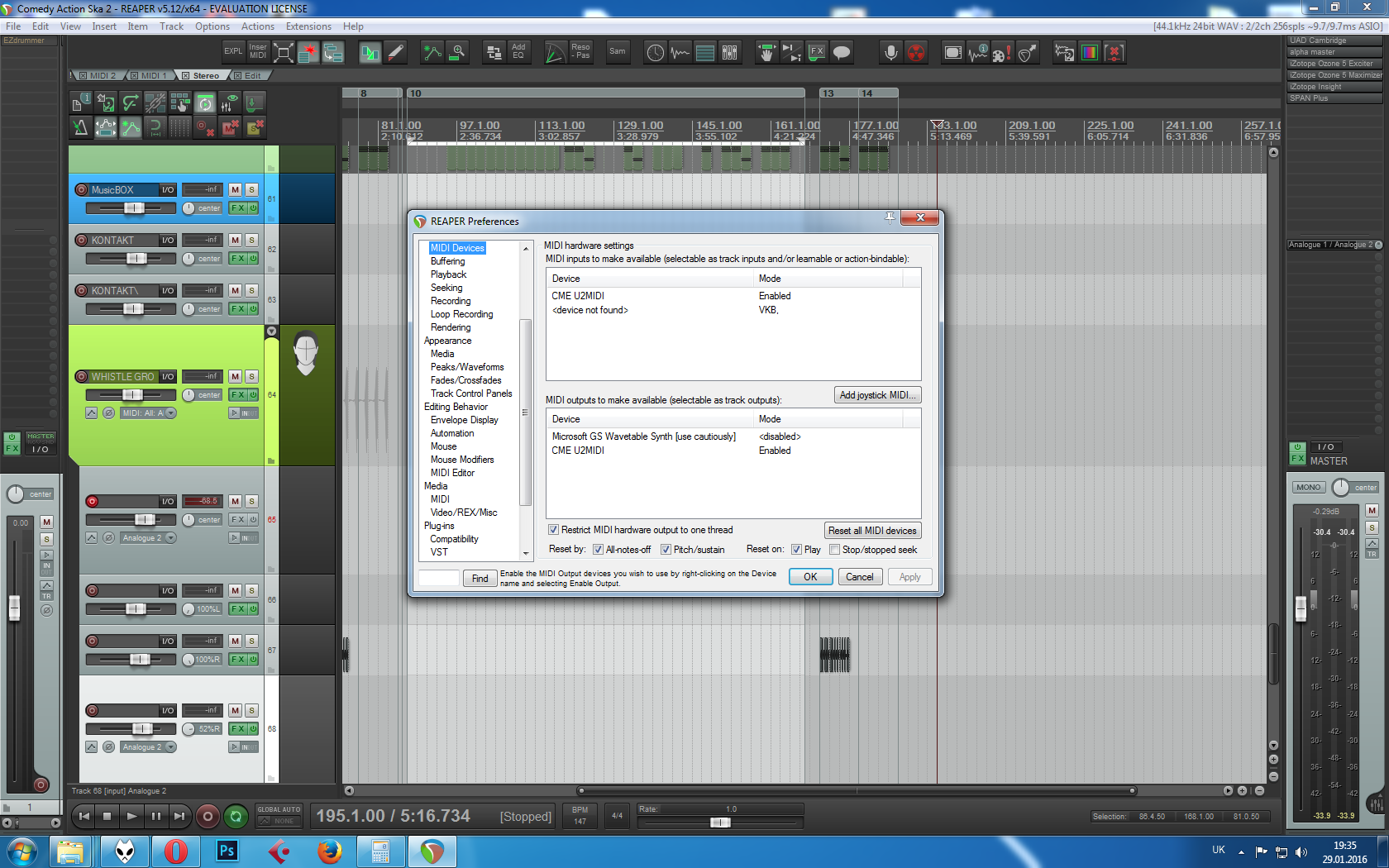1389x868 pixels.
Task: Click the preferences search input field
Action: coord(439,578)
